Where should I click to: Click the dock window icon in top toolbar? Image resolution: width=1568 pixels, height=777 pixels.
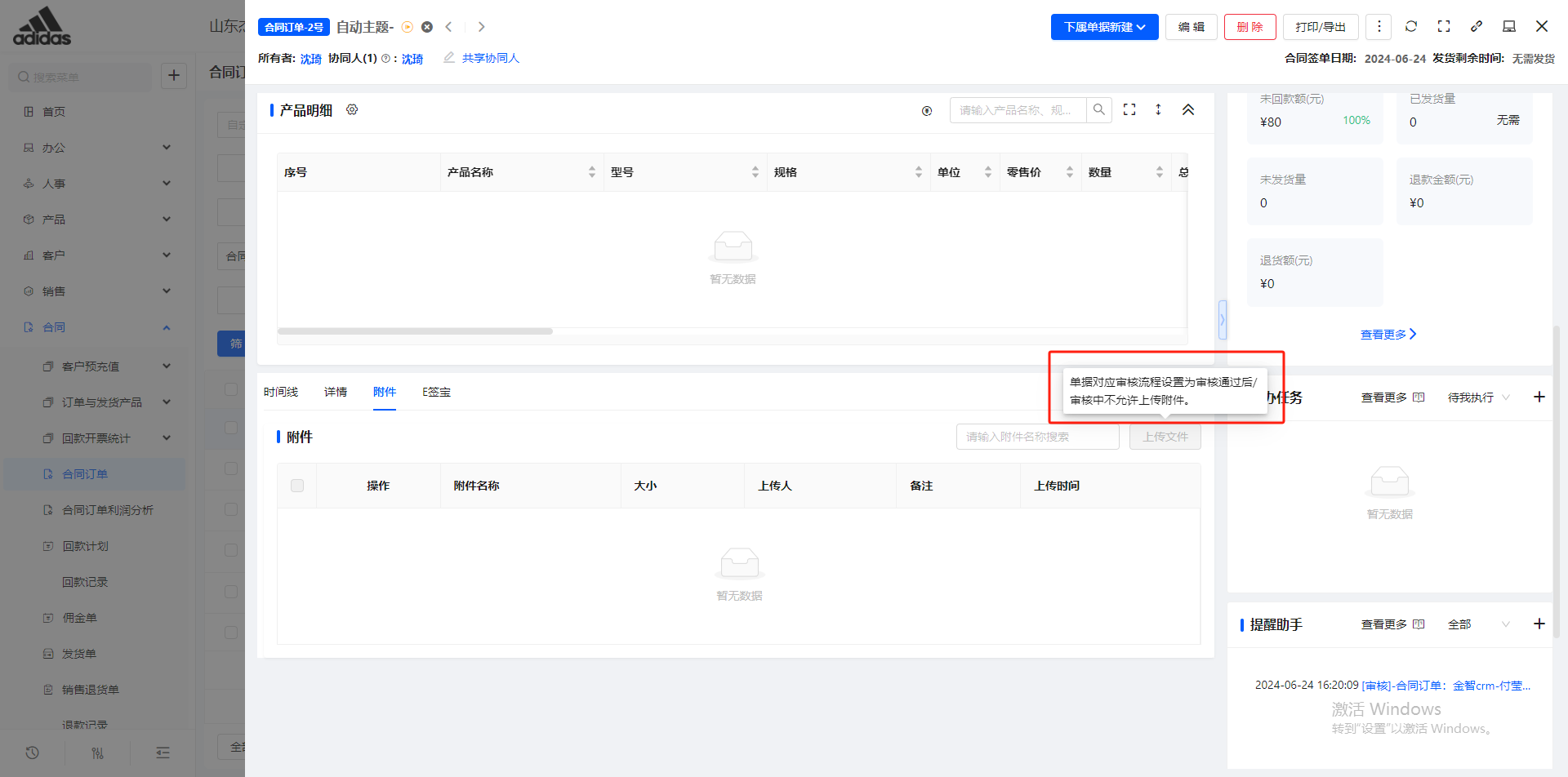coord(1509,26)
